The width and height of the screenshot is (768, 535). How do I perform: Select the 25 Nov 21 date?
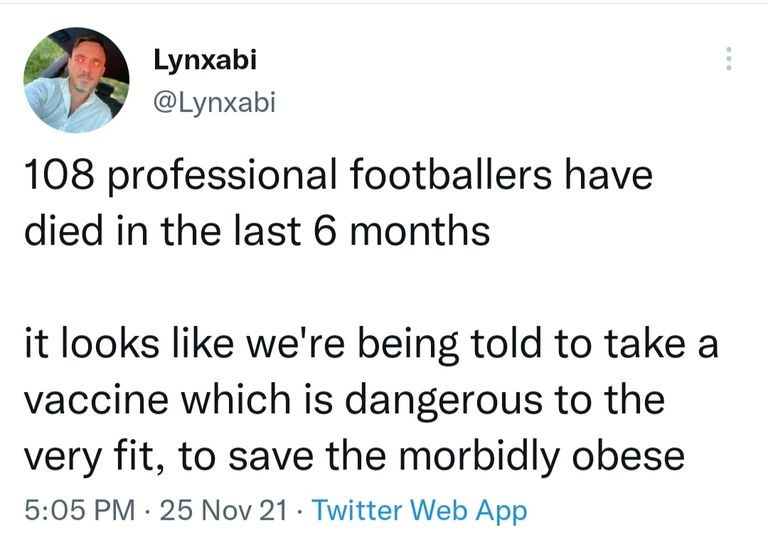(224, 511)
